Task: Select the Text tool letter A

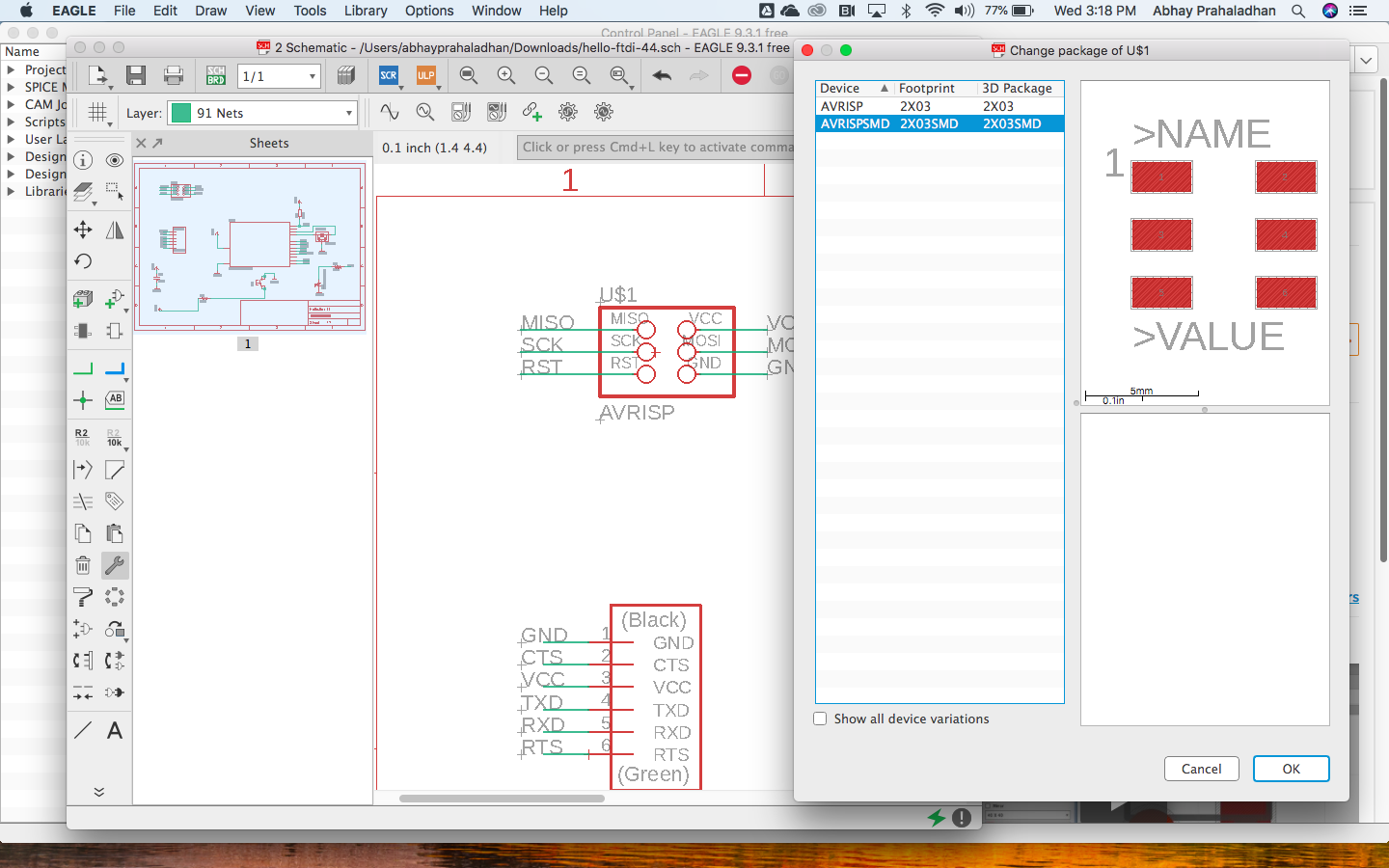Action: coord(115,730)
